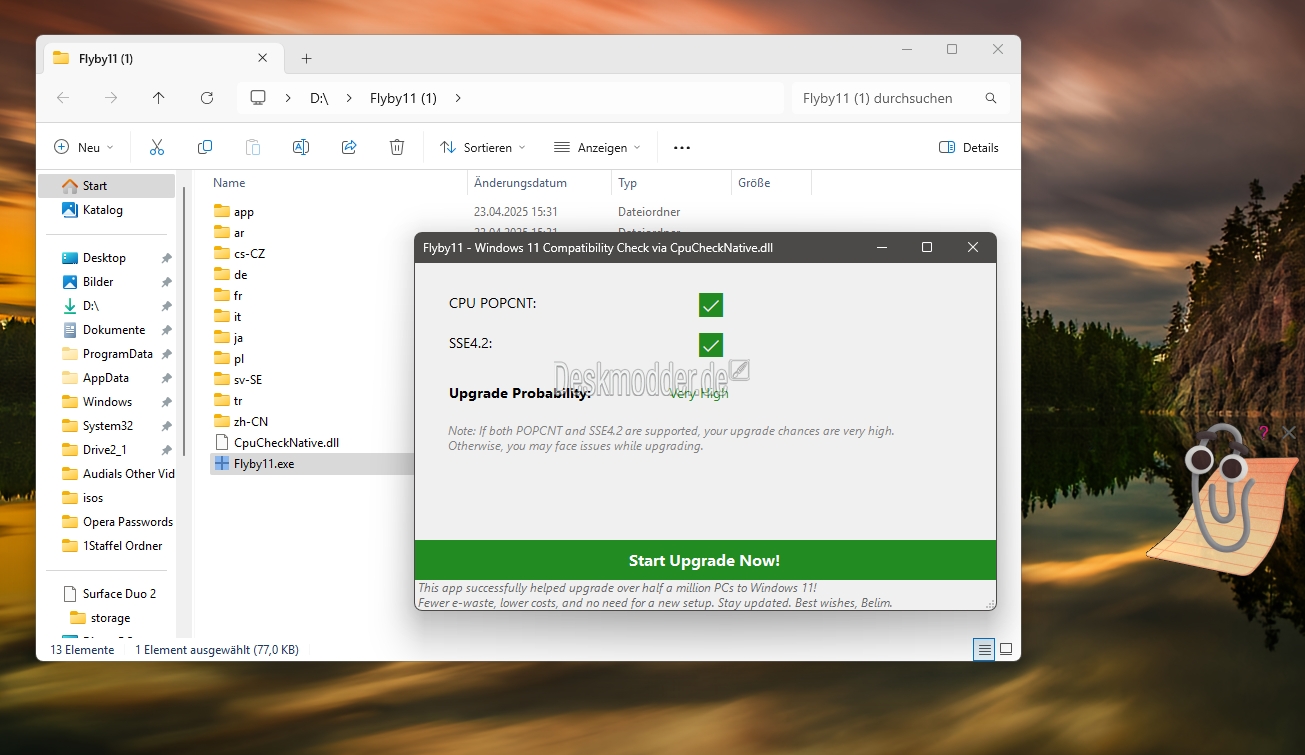Viewport: 1305px width, 755px height.
Task: Click the question mark above Clippy
Action: [x=1263, y=432]
